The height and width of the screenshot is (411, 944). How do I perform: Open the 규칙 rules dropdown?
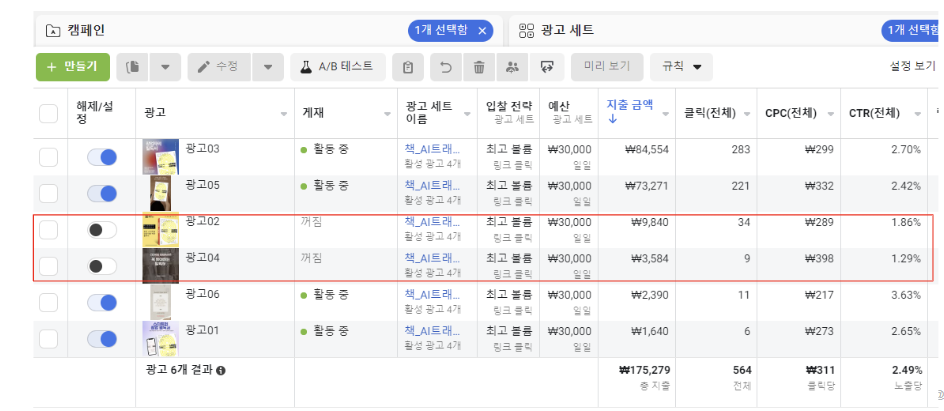point(682,67)
